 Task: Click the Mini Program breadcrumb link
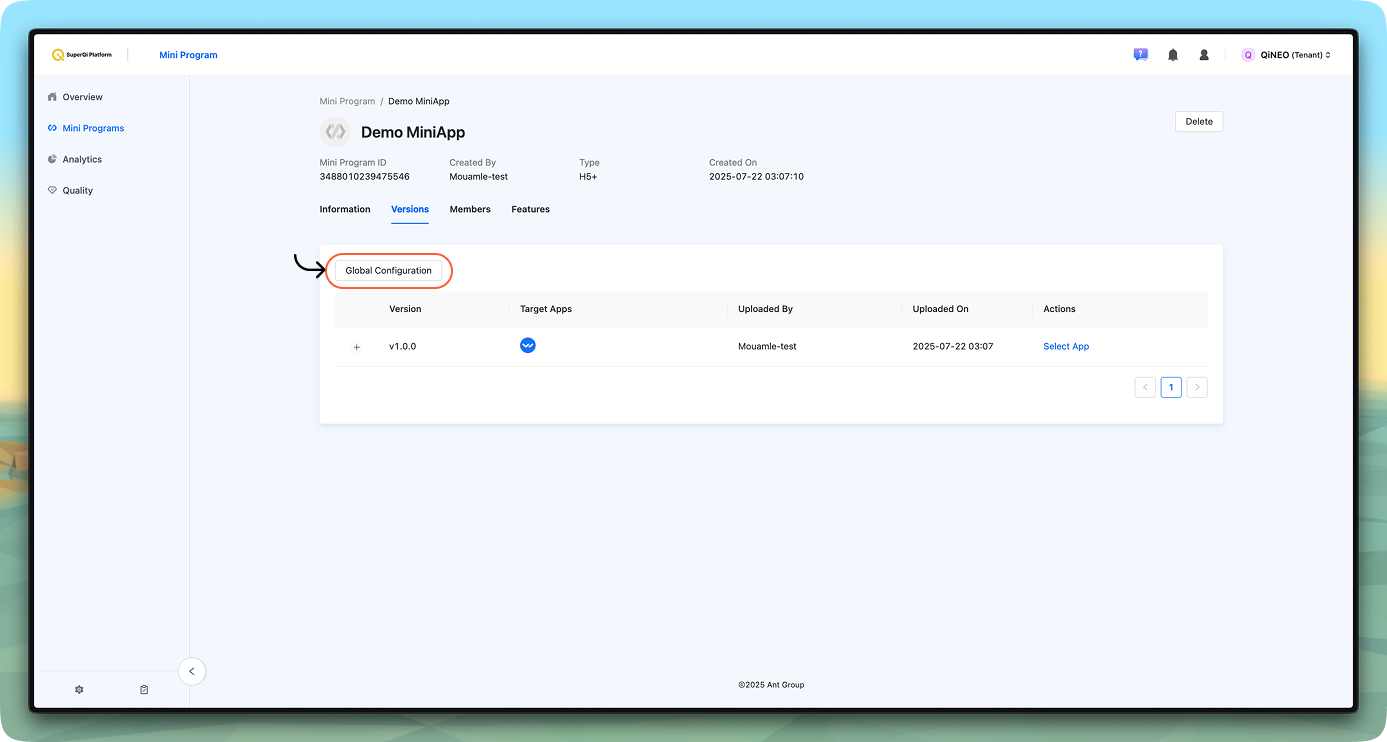tap(347, 101)
